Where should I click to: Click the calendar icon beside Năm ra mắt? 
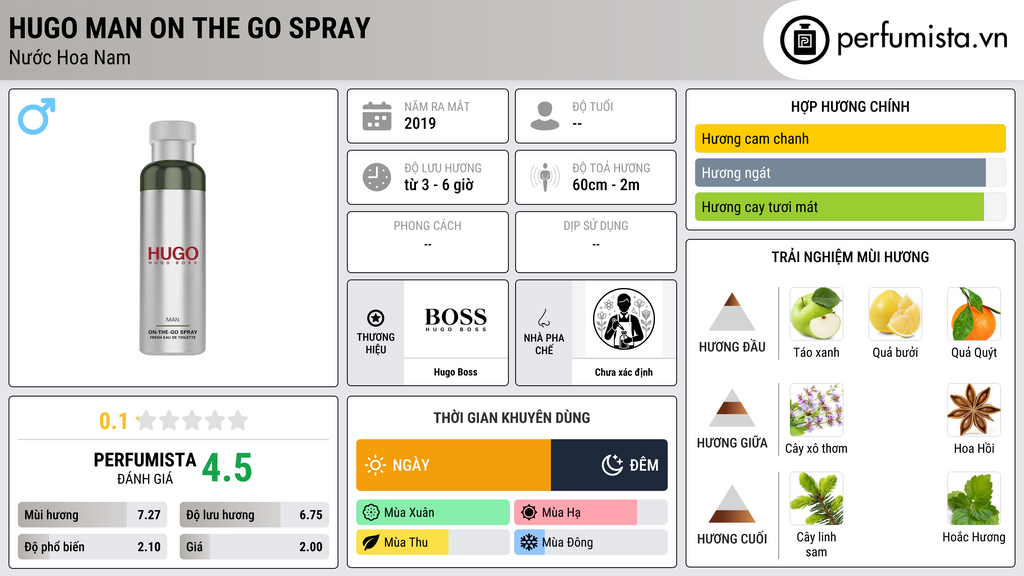(377, 116)
